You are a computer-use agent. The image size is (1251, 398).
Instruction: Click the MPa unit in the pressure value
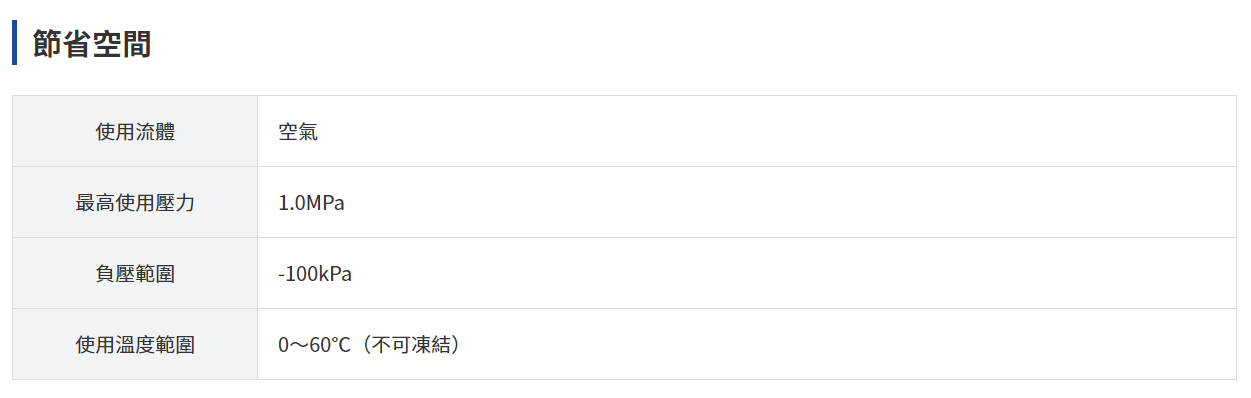pyautogui.click(x=325, y=203)
